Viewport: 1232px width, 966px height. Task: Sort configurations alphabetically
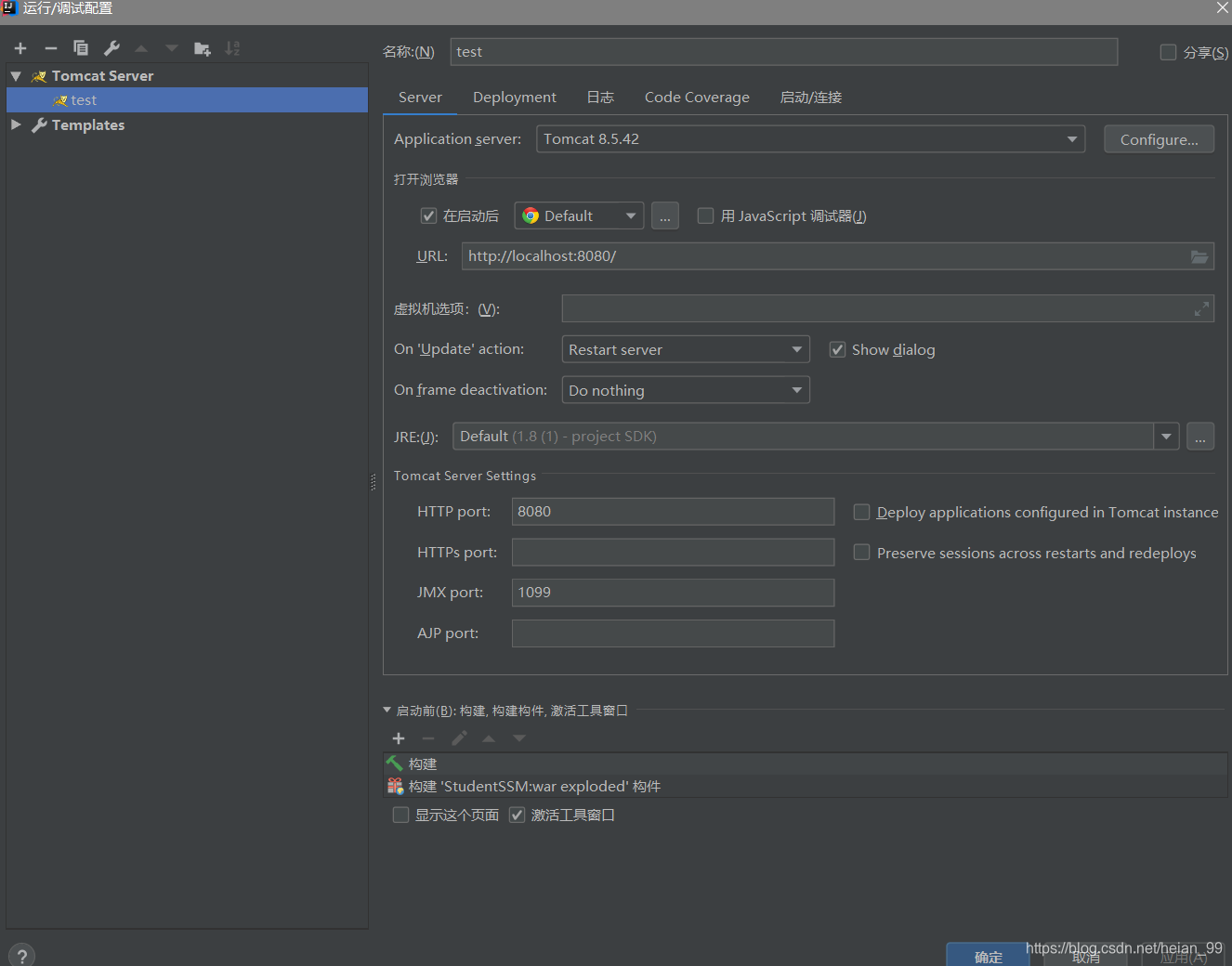coord(232,48)
